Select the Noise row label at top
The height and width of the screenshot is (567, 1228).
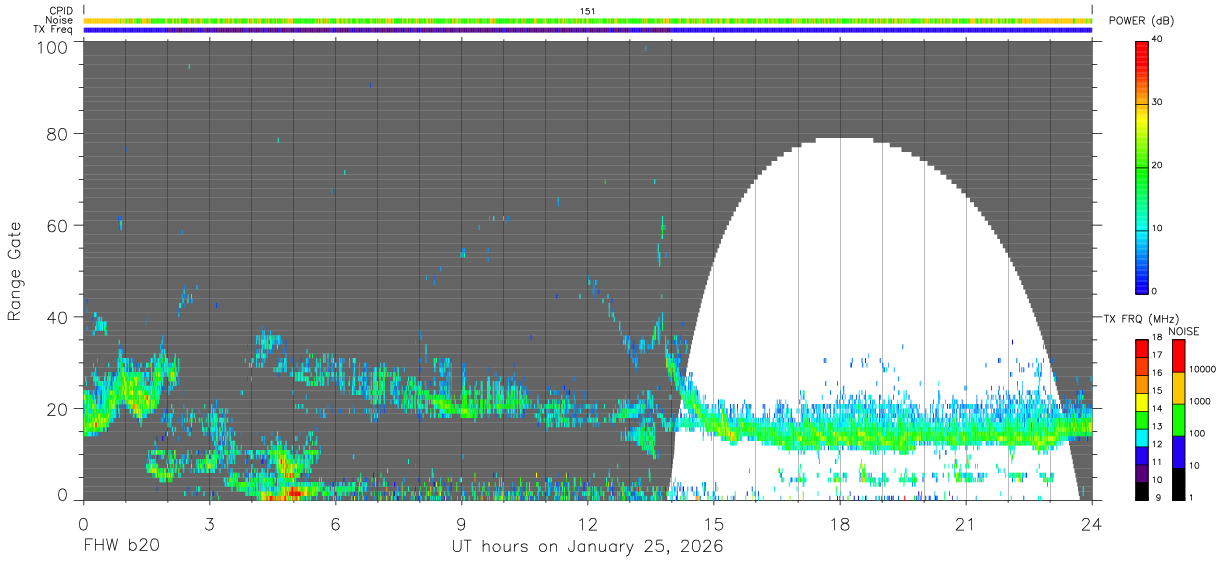pos(59,20)
